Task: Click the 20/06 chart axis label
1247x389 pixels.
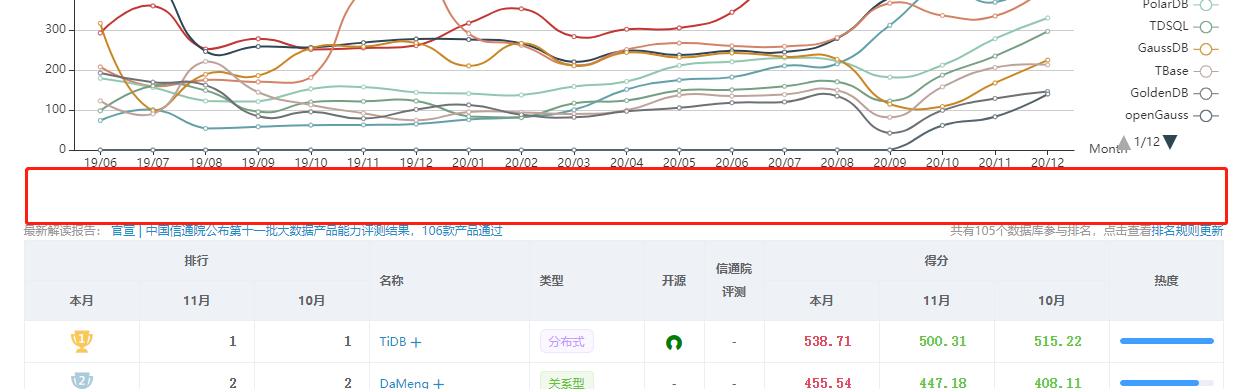Action: tap(731, 161)
